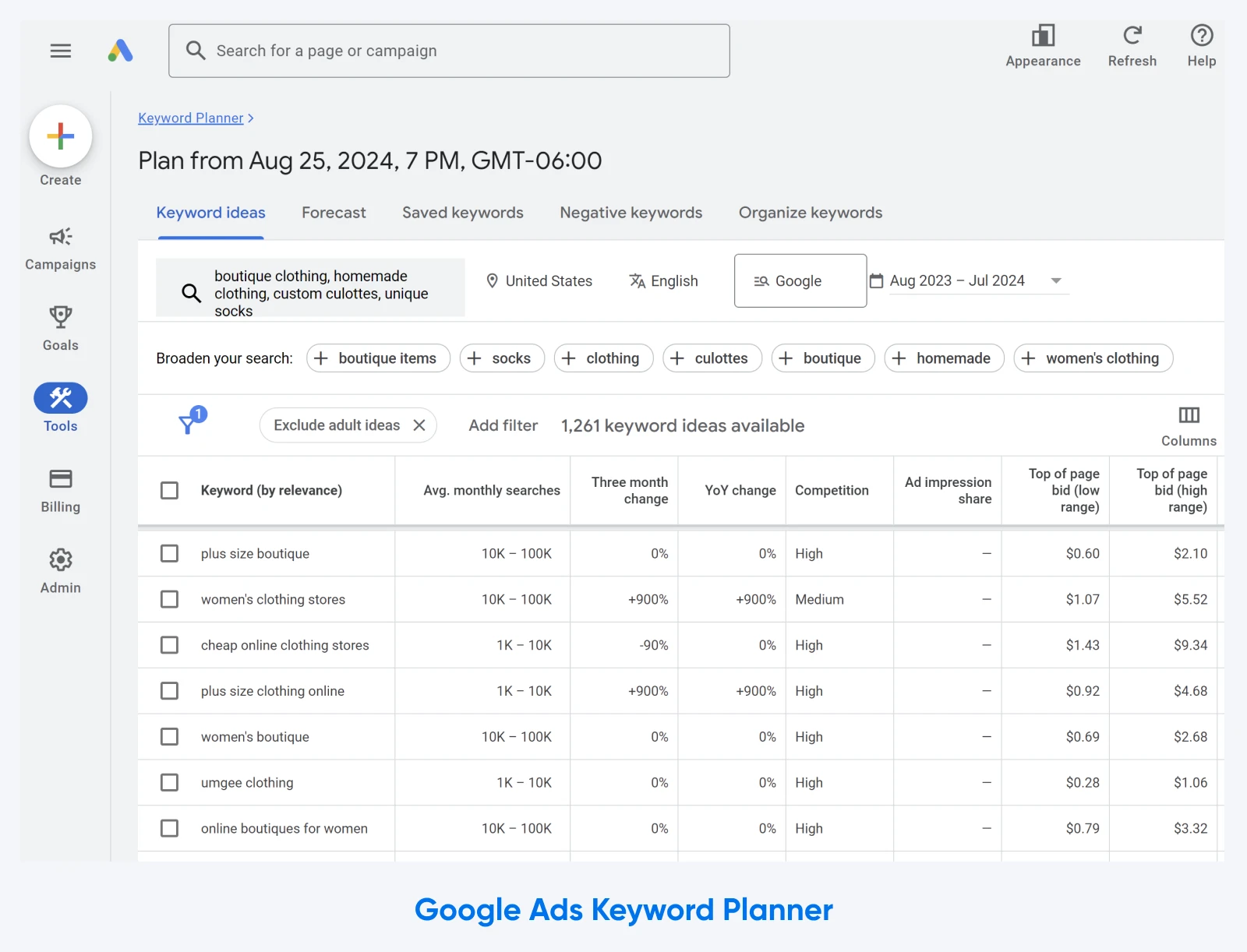Image resolution: width=1247 pixels, height=952 pixels.
Task: Click '1,261 keyword ideas available' text
Action: (683, 425)
